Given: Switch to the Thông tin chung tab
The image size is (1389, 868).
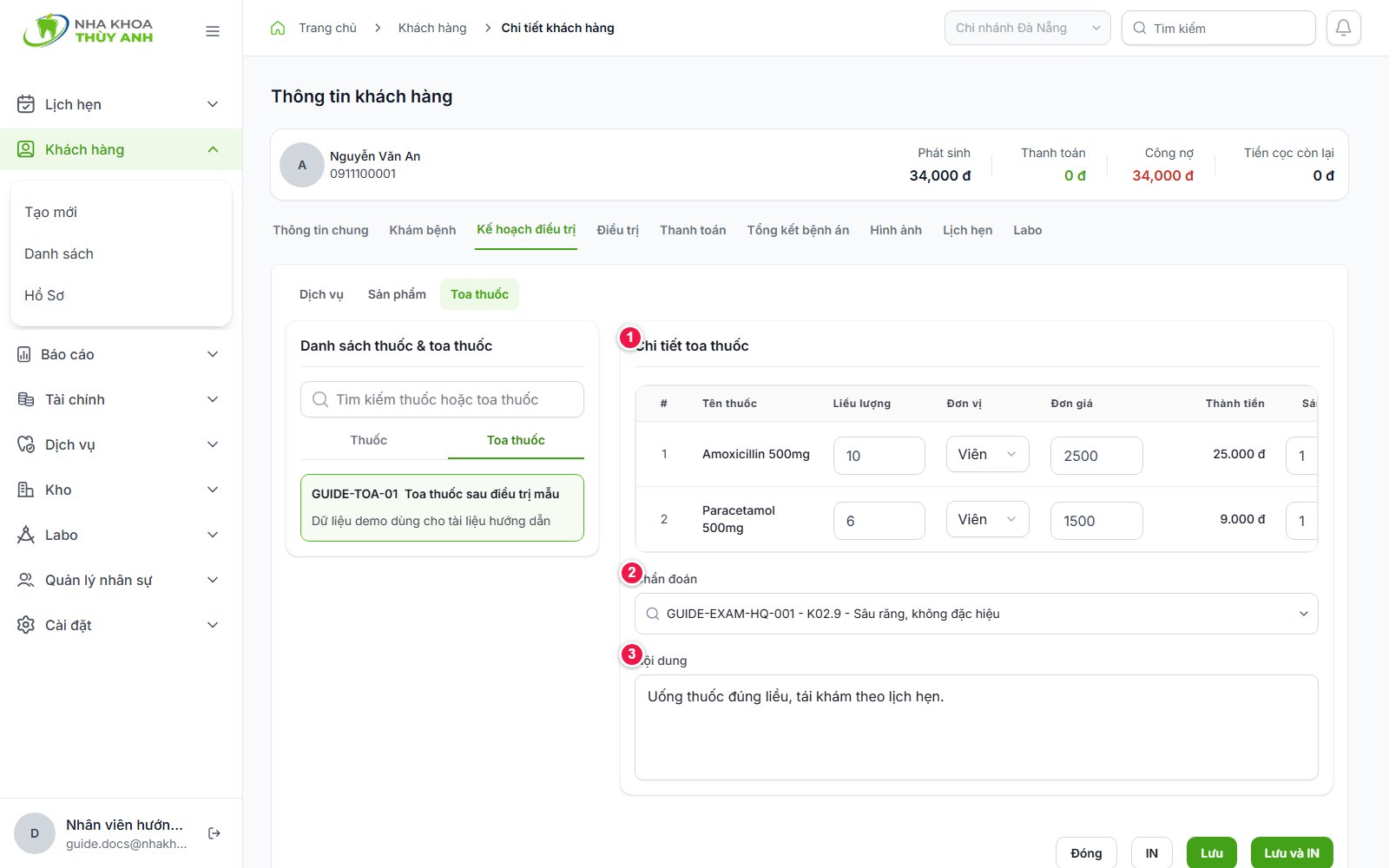Looking at the screenshot, I should 320,230.
